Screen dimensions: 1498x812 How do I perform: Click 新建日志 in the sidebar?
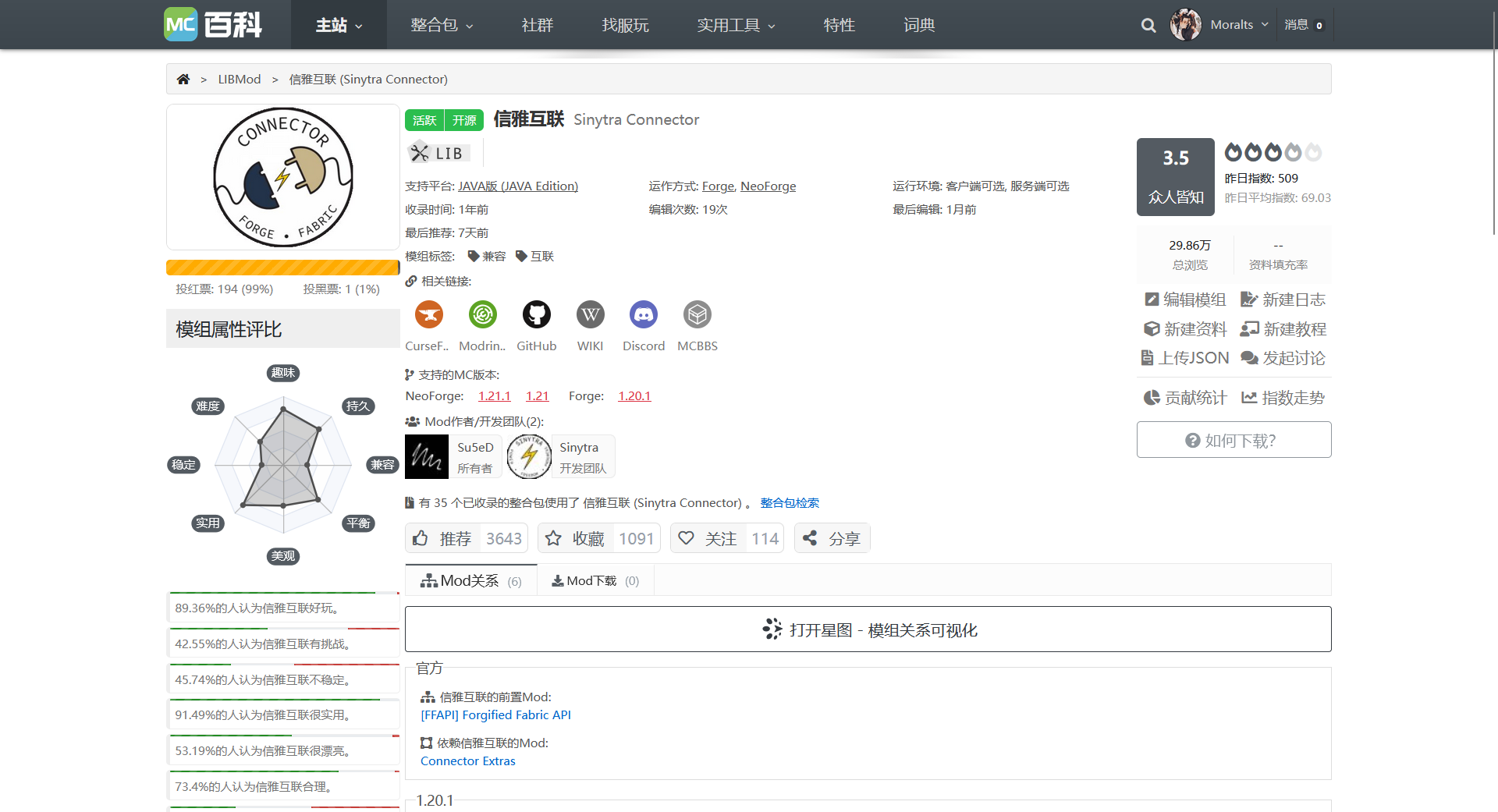click(1283, 300)
